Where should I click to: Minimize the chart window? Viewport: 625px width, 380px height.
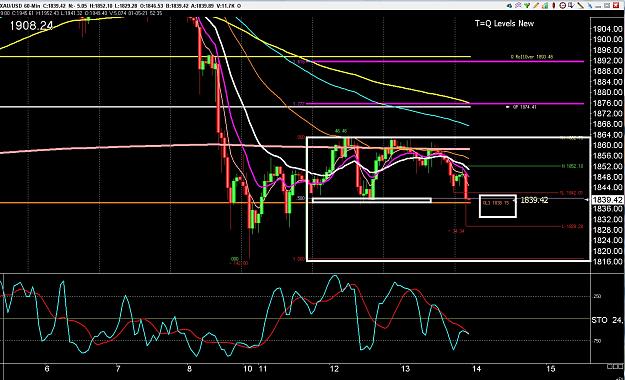coord(598,7)
